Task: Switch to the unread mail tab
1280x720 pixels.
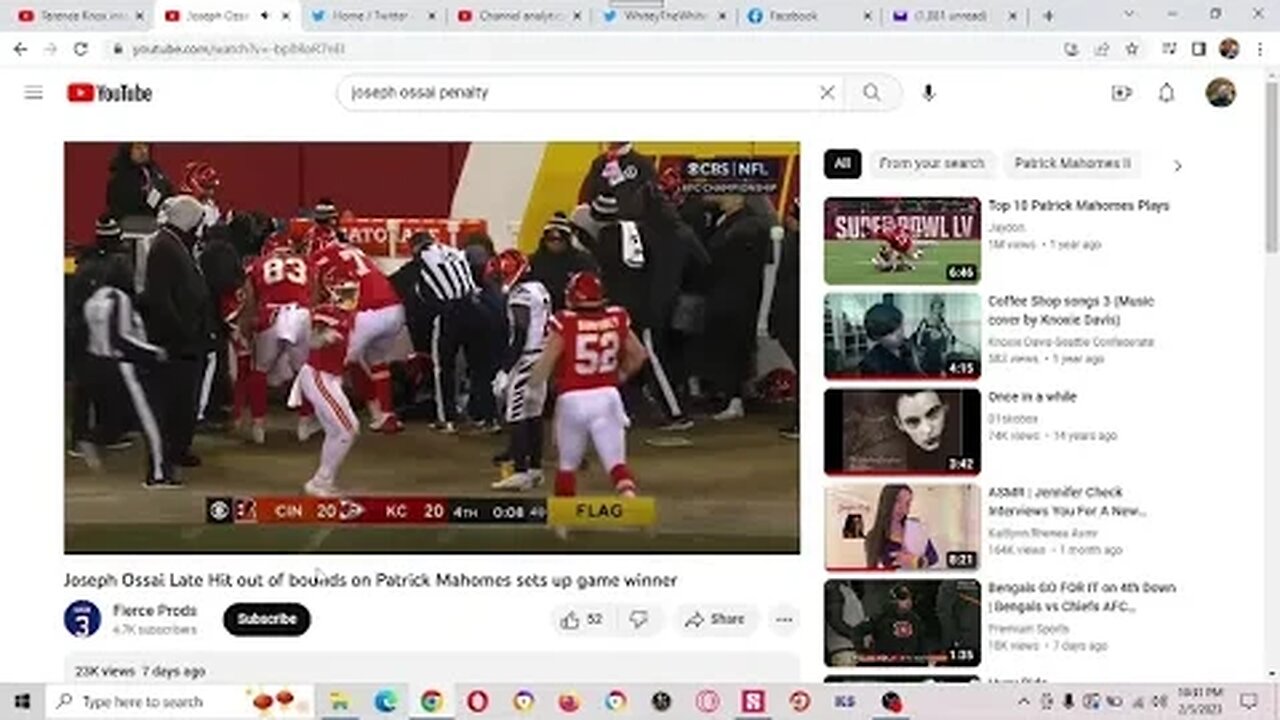Action: click(x=951, y=16)
